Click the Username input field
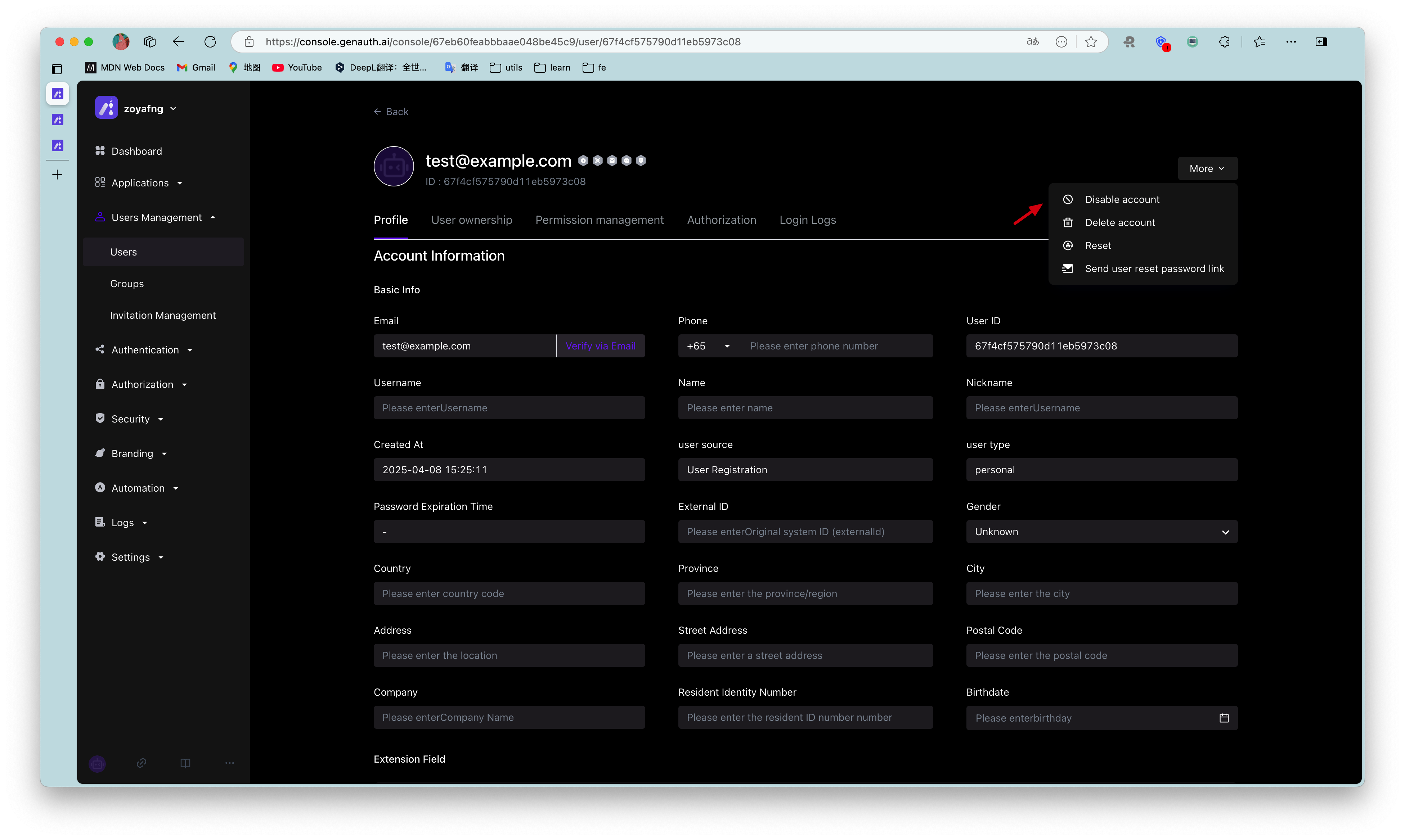 click(x=509, y=407)
